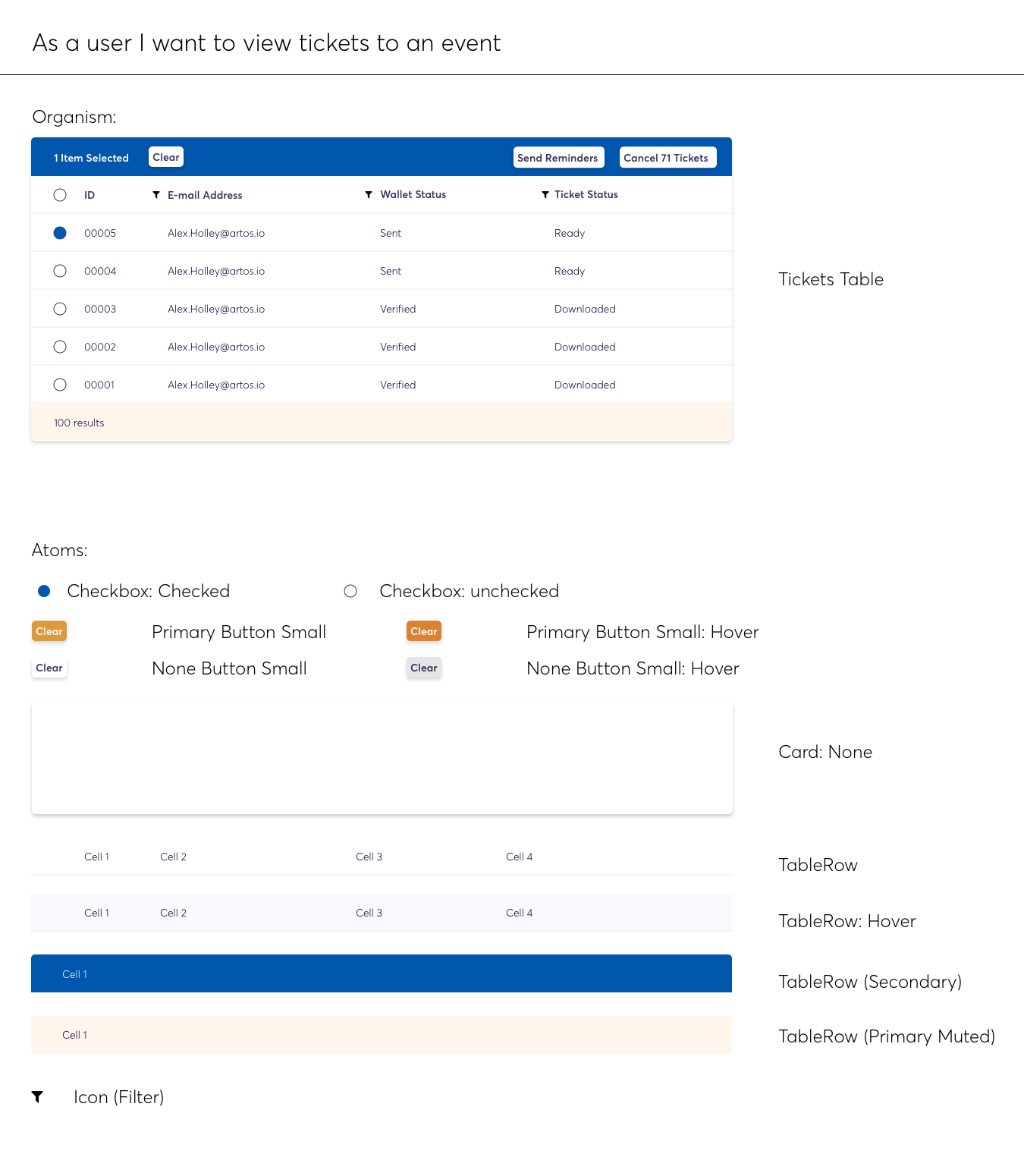Click ID cell 00005
The height and width of the screenshot is (1176, 1024).
pyautogui.click(x=100, y=233)
